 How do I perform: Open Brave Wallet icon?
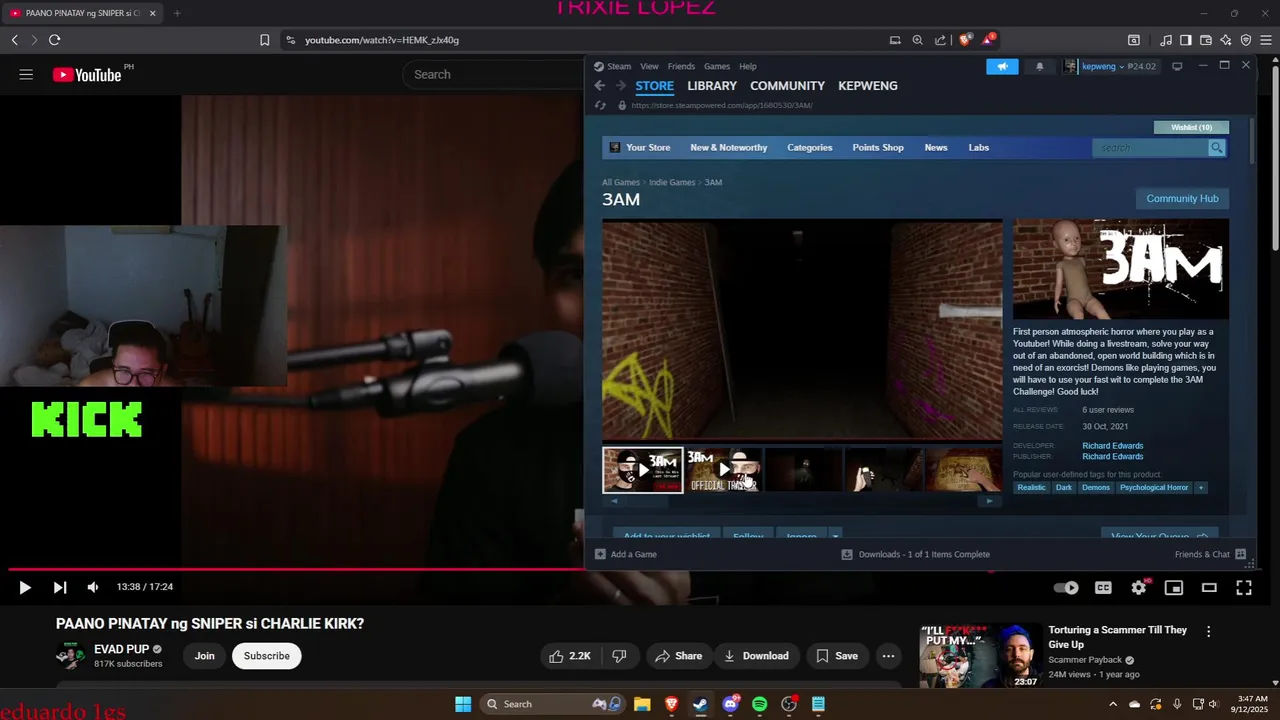1205,40
